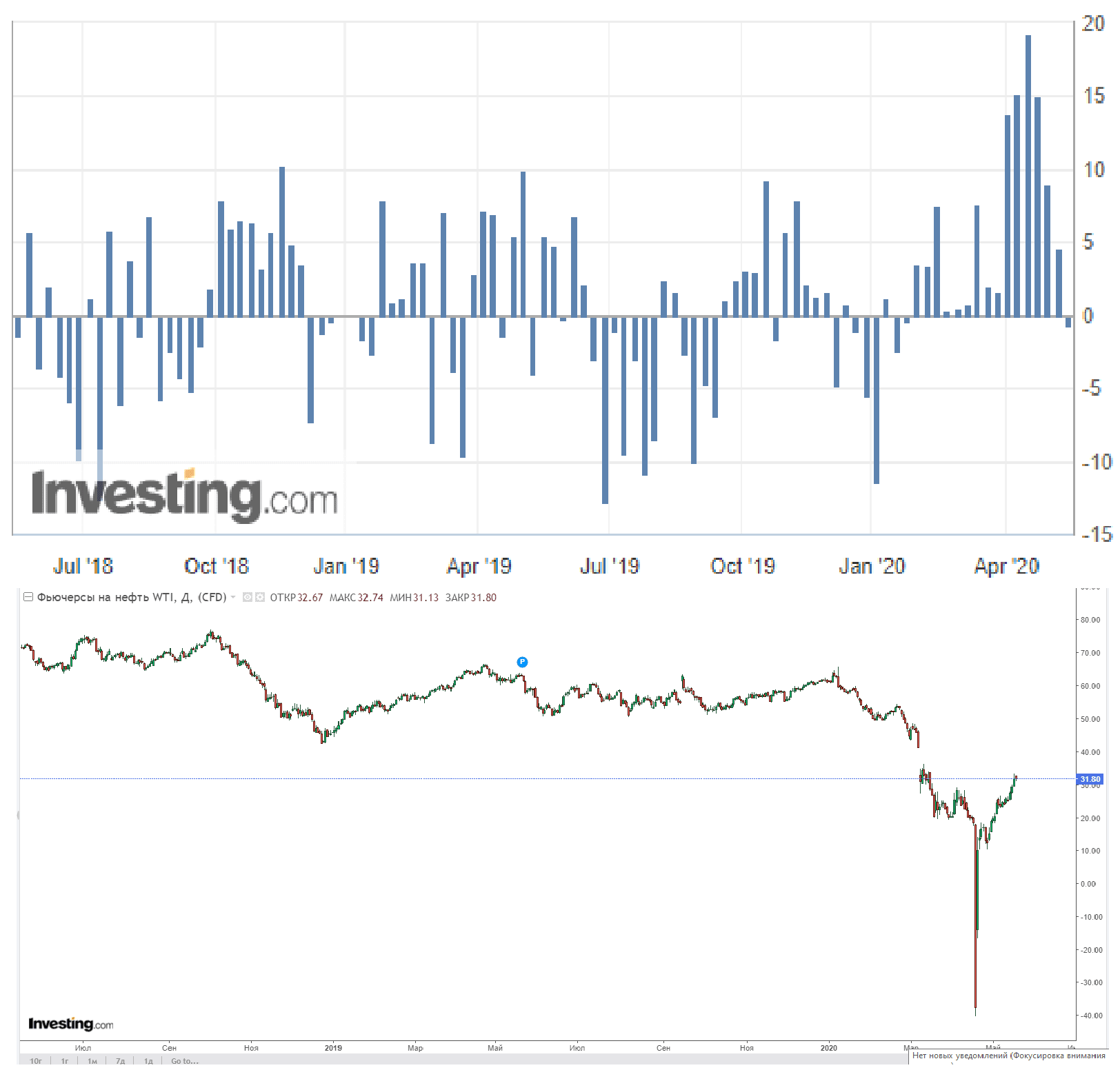Select the 7д time range
Screen dimensions: 1120x1070
coord(121,1061)
